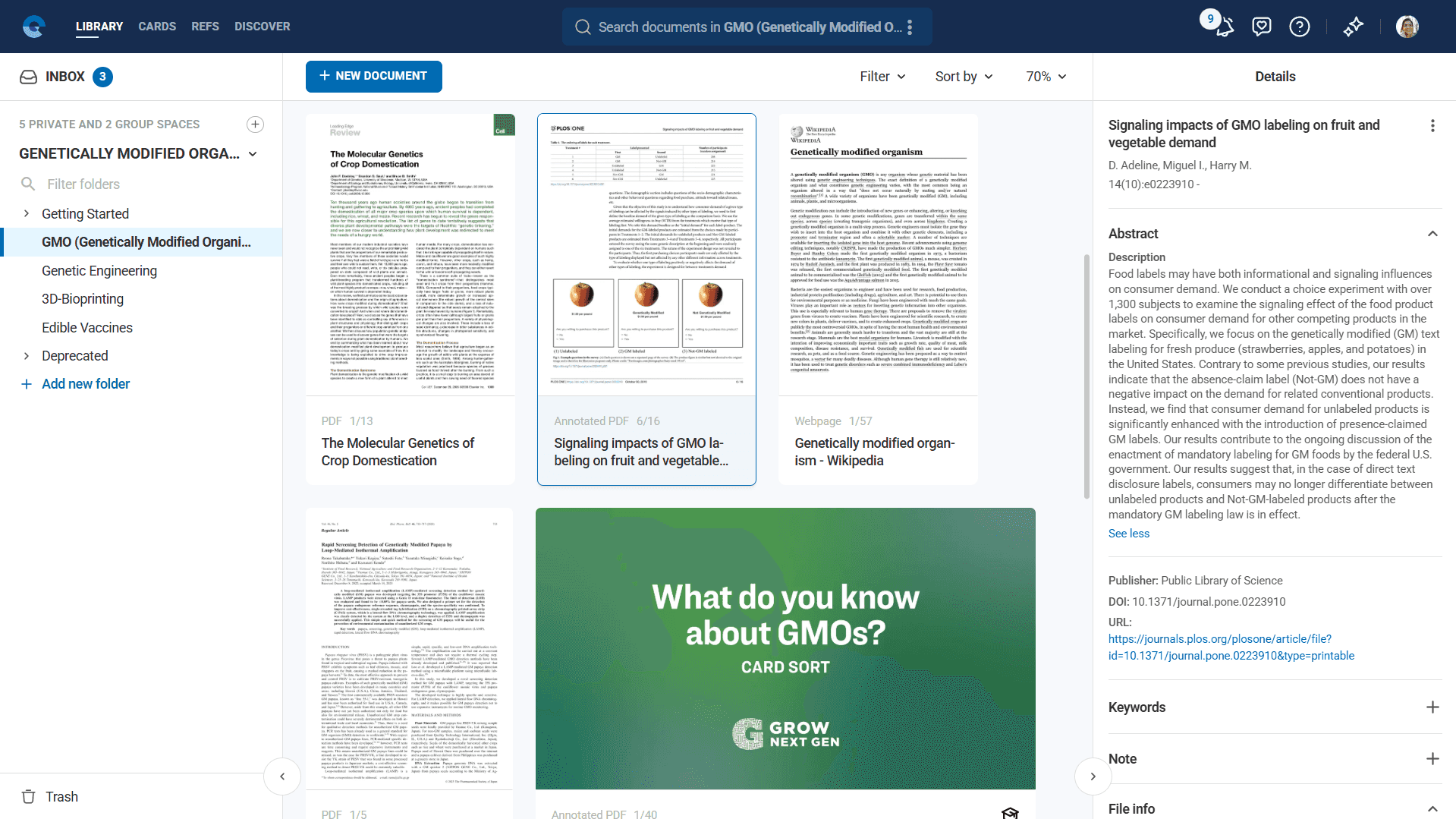Viewport: 1456px width, 819px height.
Task: Switch to the Discover tab
Action: point(262,27)
